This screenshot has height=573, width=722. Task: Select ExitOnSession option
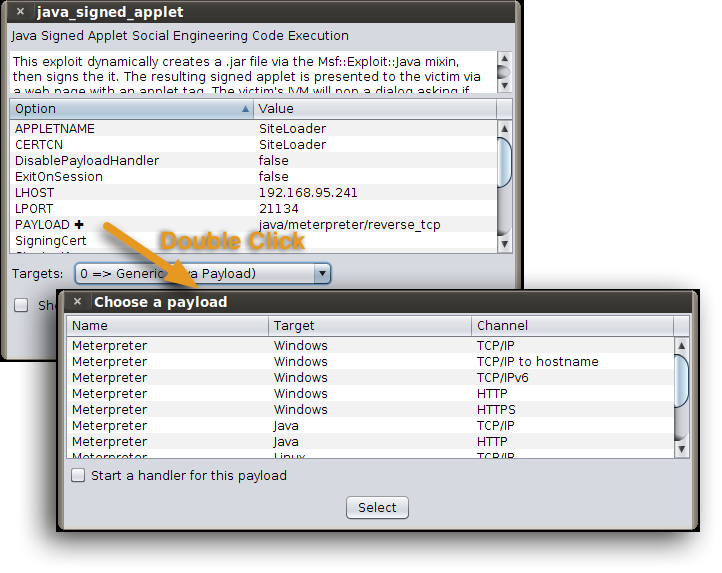(x=253, y=177)
